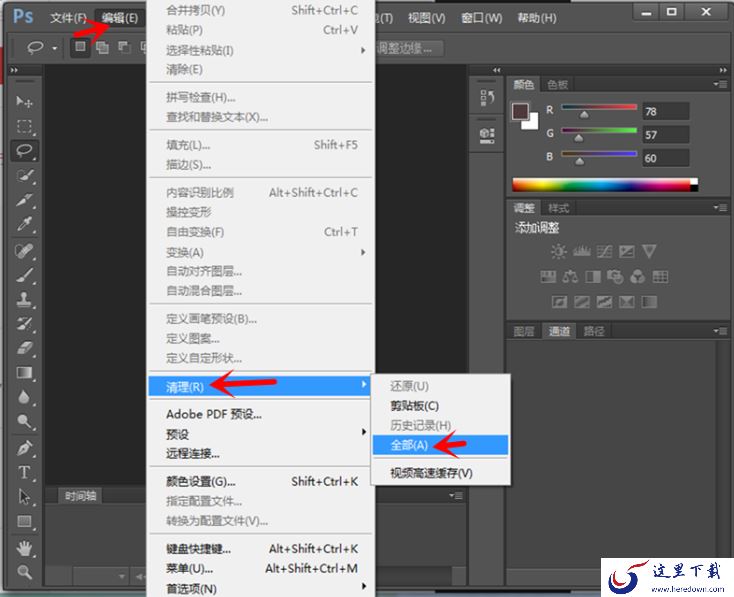
Task: Open the Properties panel icon
Action: [x=487, y=135]
